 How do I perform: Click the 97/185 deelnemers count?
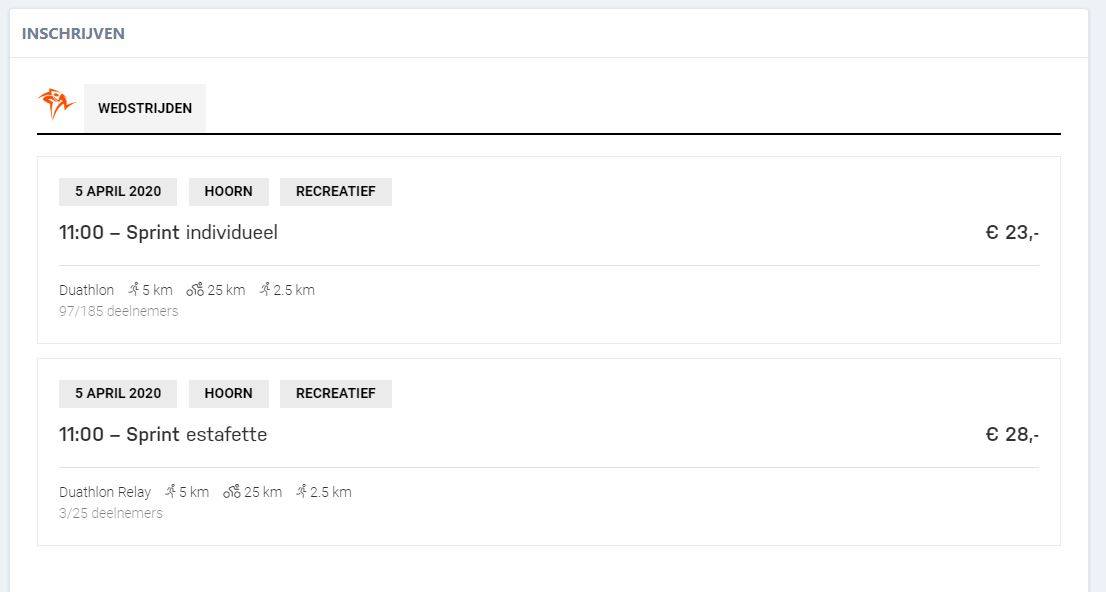click(118, 311)
